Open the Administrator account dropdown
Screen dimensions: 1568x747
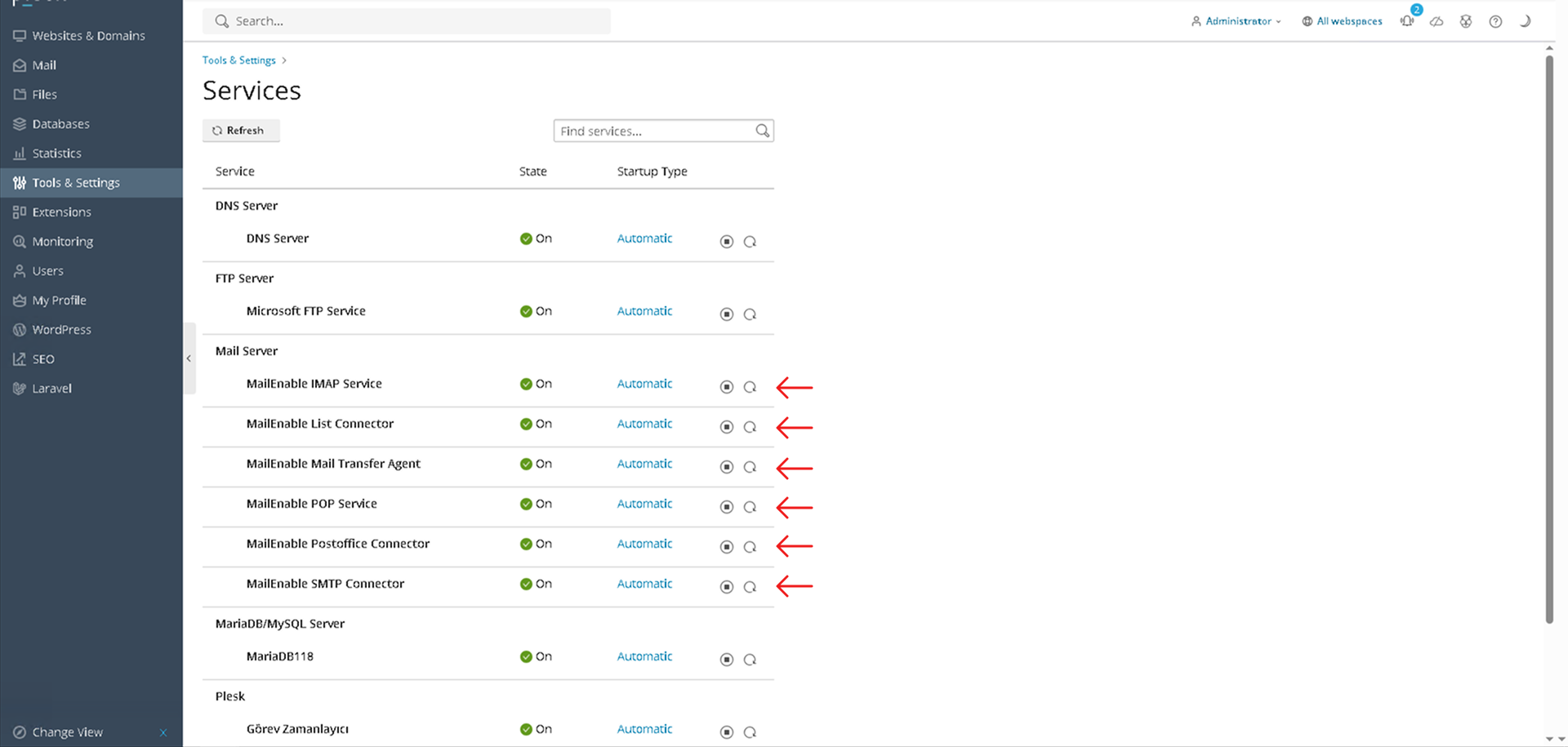(x=1236, y=21)
